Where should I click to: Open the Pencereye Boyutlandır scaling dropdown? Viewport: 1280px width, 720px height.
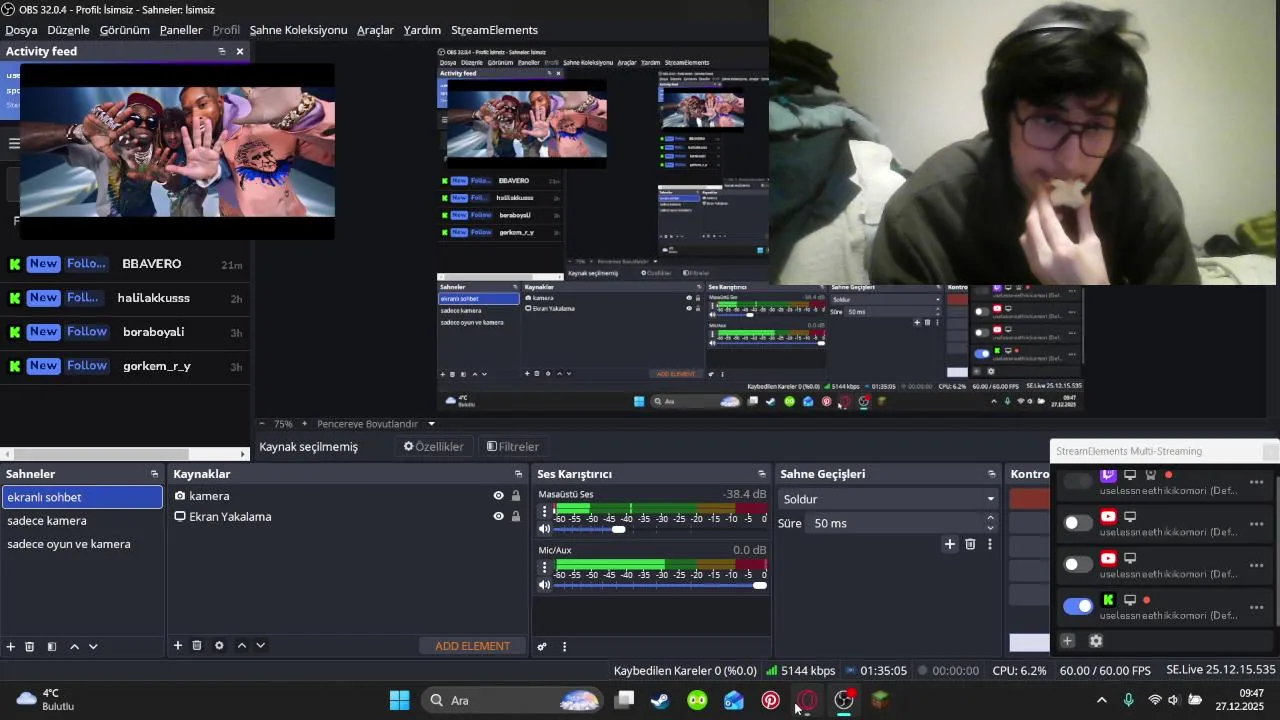pos(376,424)
